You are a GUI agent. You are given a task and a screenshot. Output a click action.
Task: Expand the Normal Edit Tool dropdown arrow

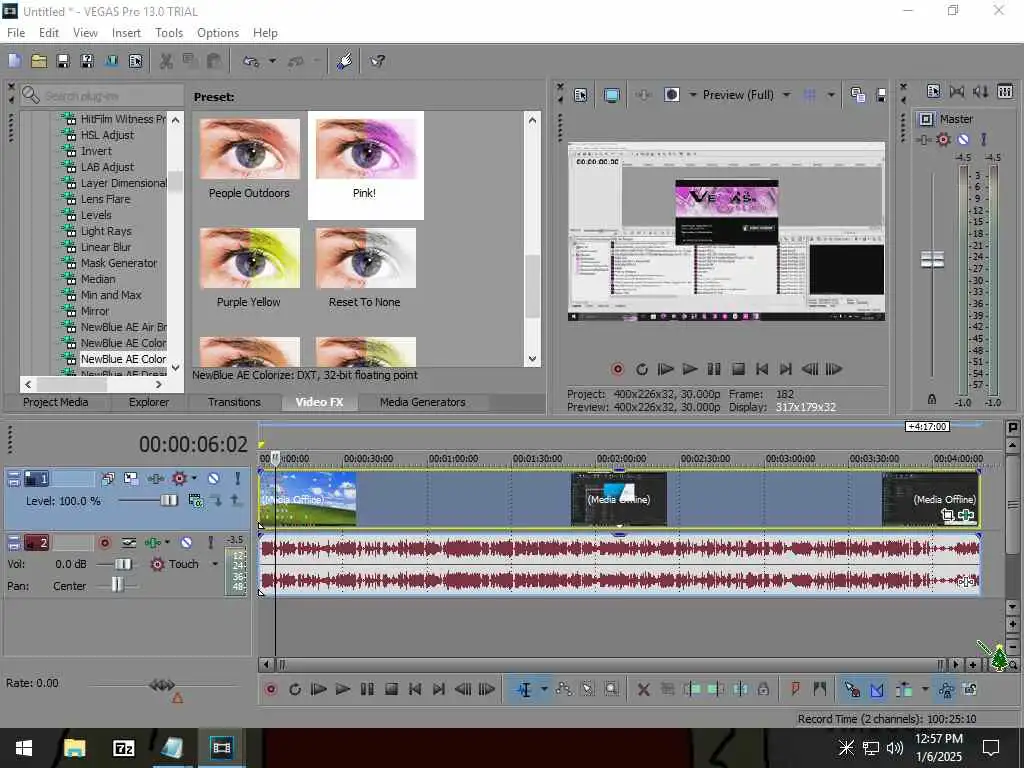[x=544, y=689]
